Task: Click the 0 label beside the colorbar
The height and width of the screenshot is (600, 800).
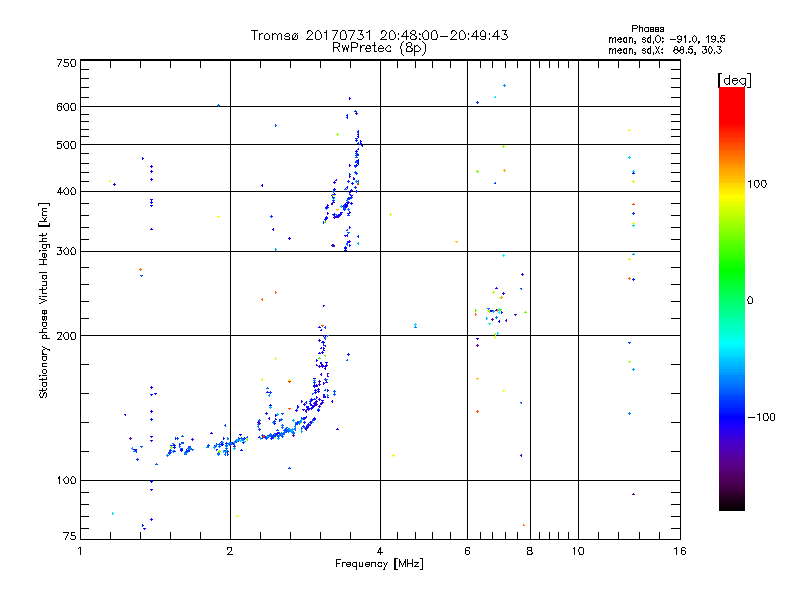Action: [x=750, y=301]
